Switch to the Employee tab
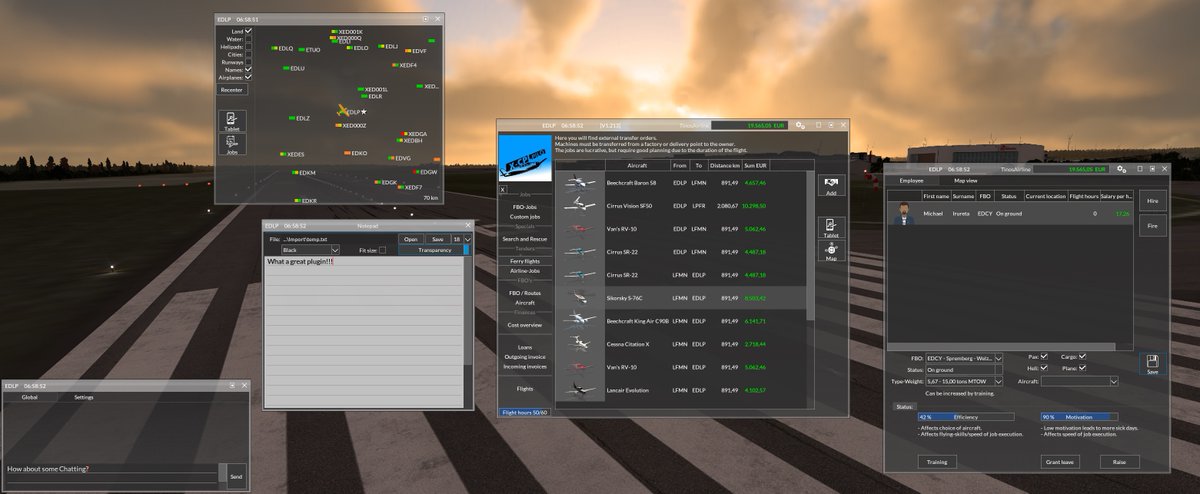 (x=911, y=181)
